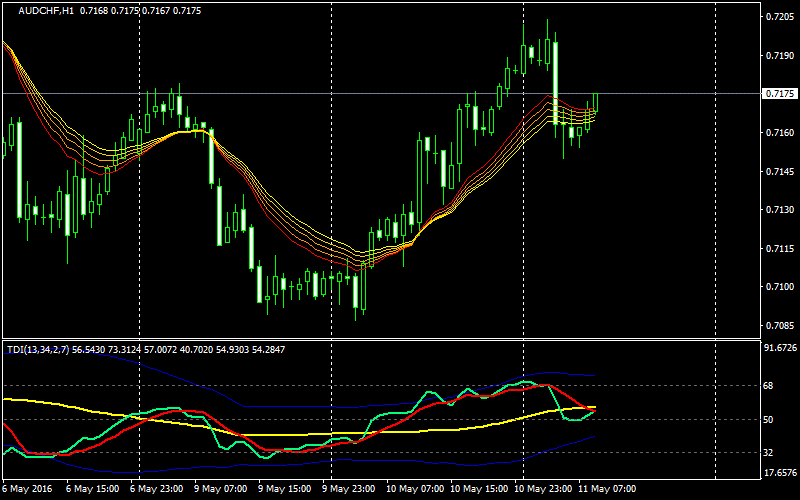The height and width of the screenshot is (500, 800).
Task: Click the 68 level label on TDI scale
Action: point(768,386)
